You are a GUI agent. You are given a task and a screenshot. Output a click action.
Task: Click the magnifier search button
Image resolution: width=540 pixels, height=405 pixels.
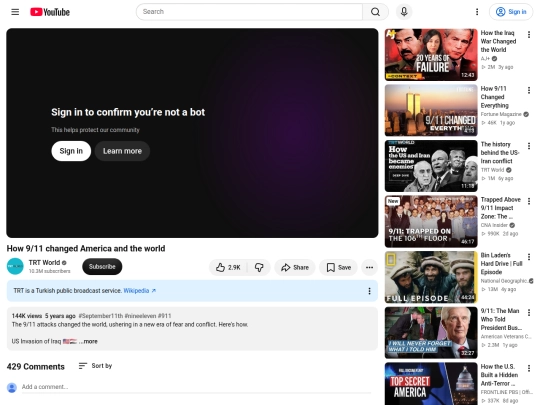[x=375, y=12]
